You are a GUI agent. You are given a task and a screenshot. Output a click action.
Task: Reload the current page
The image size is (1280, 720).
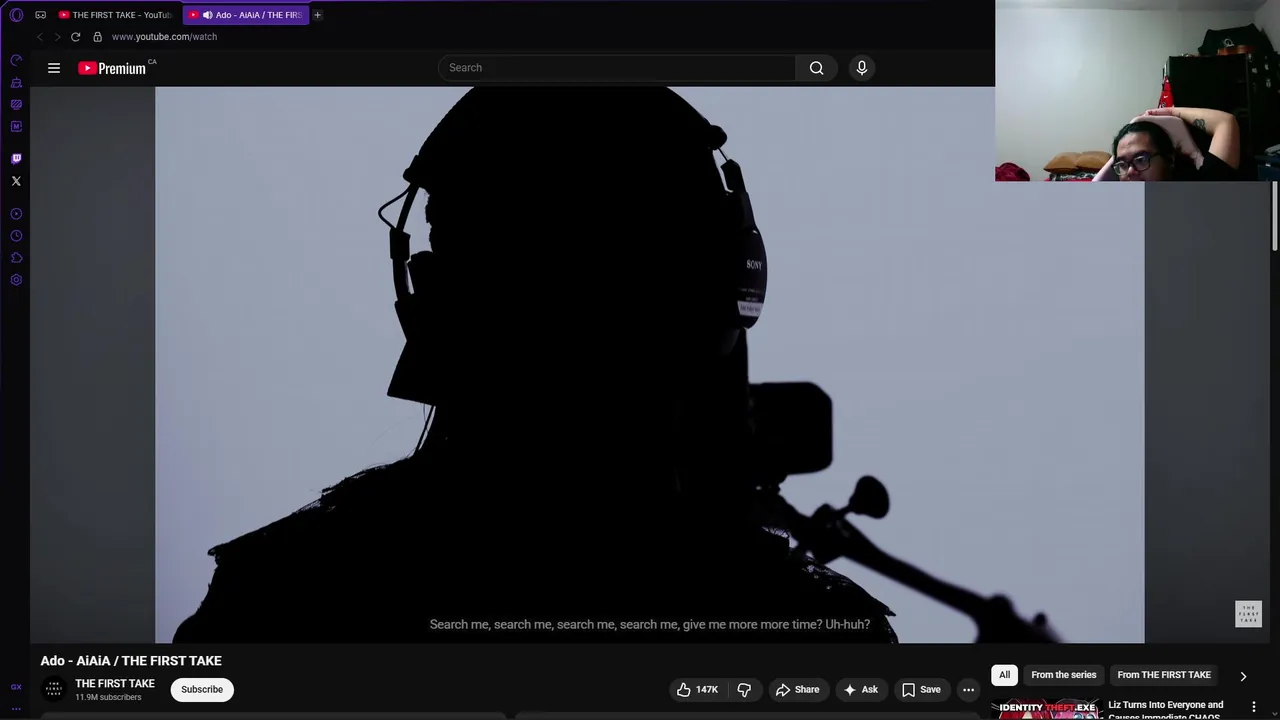75,37
